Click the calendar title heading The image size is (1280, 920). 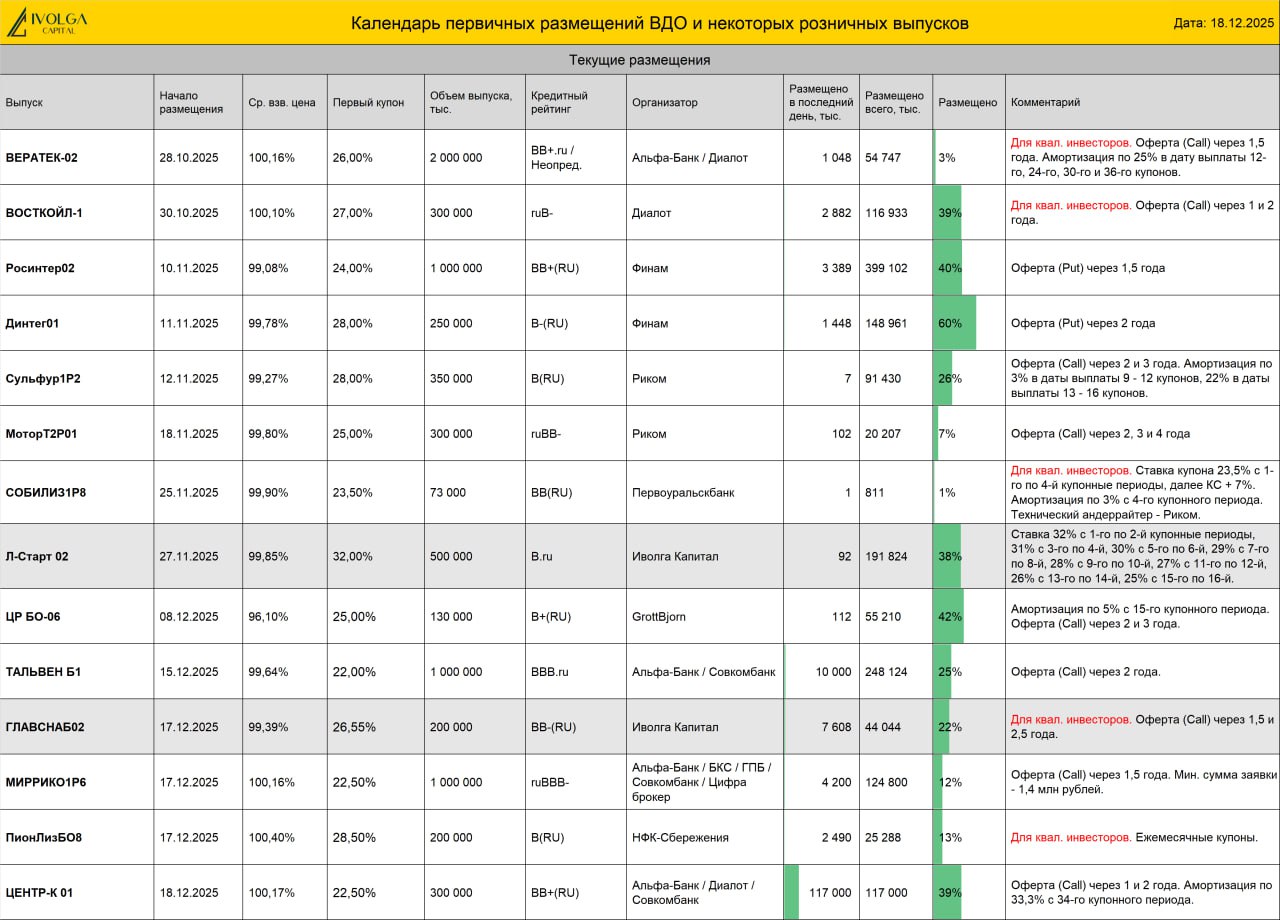coord(659,23)
